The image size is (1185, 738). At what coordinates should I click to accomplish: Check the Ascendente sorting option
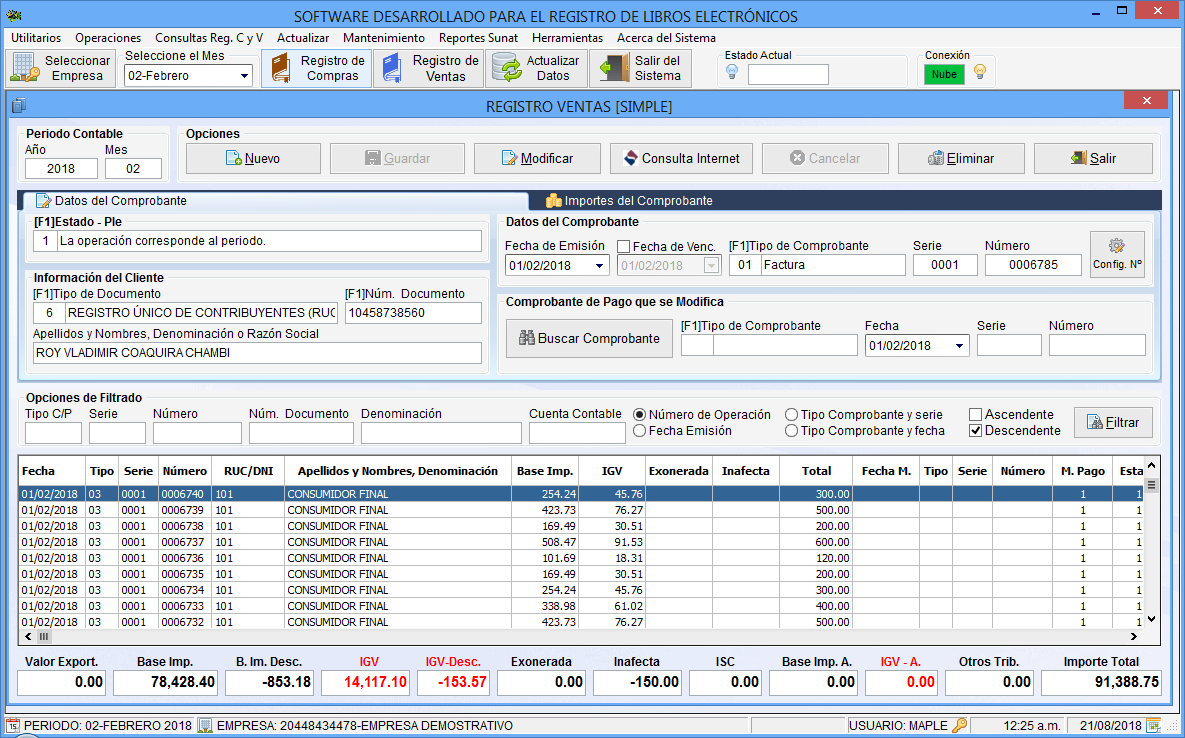976,414
